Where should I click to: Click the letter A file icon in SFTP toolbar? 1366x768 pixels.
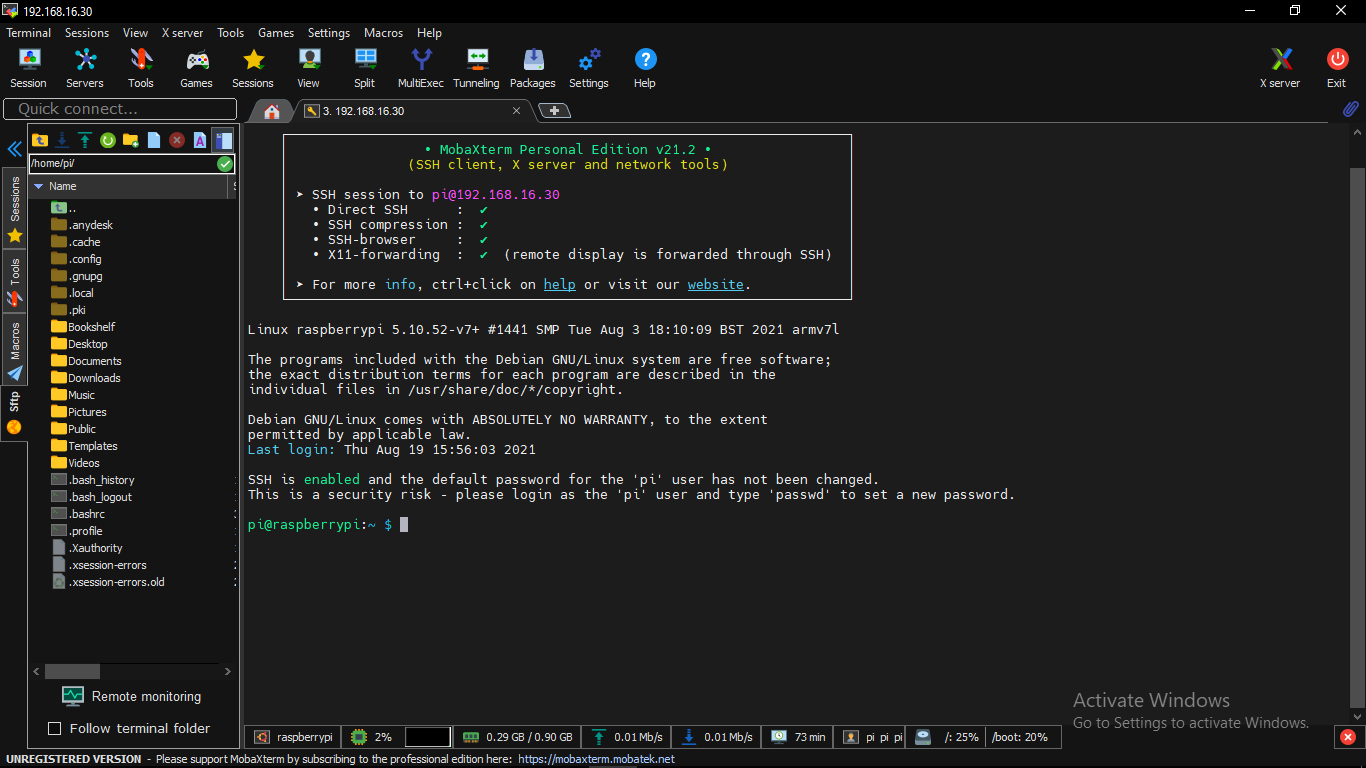point(200,140)
